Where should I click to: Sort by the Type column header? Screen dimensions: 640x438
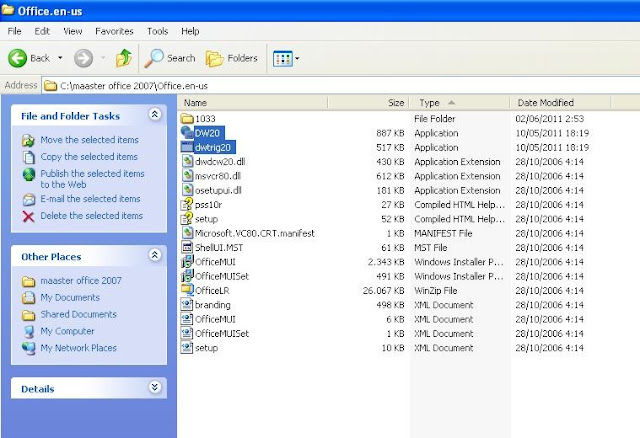(459, 103)
